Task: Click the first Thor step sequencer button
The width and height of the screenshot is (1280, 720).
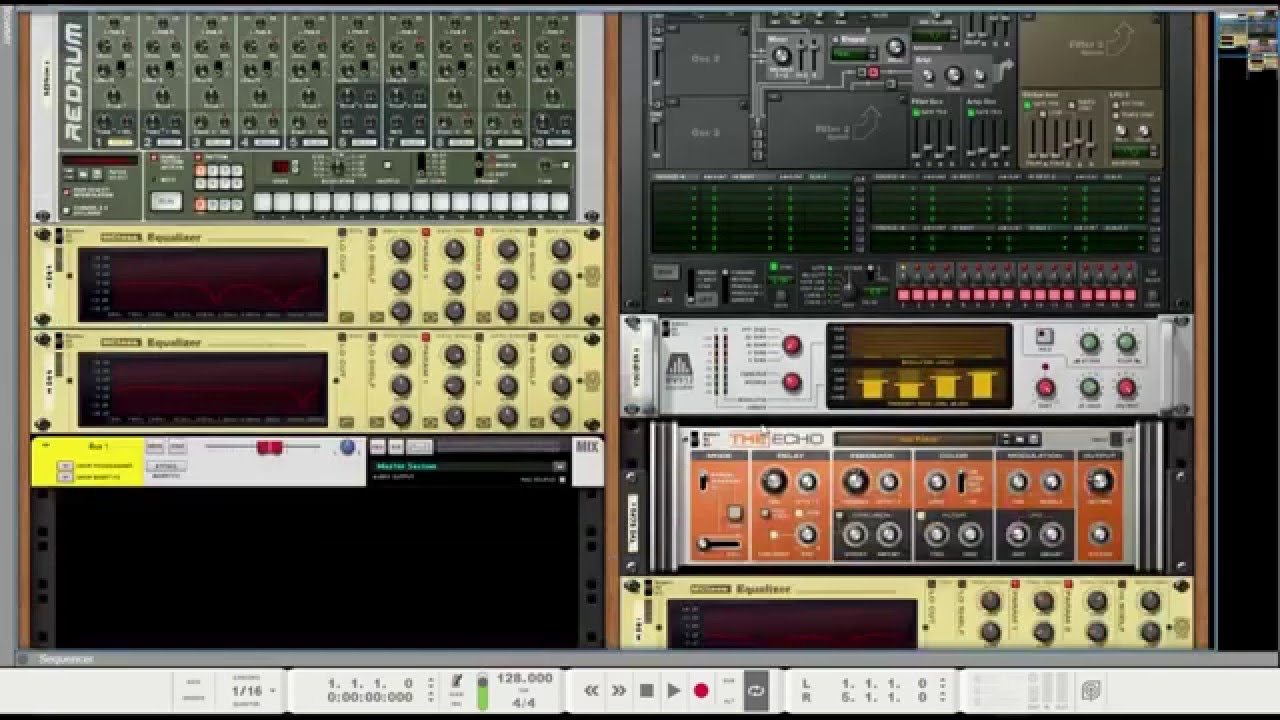Action: 903,295
